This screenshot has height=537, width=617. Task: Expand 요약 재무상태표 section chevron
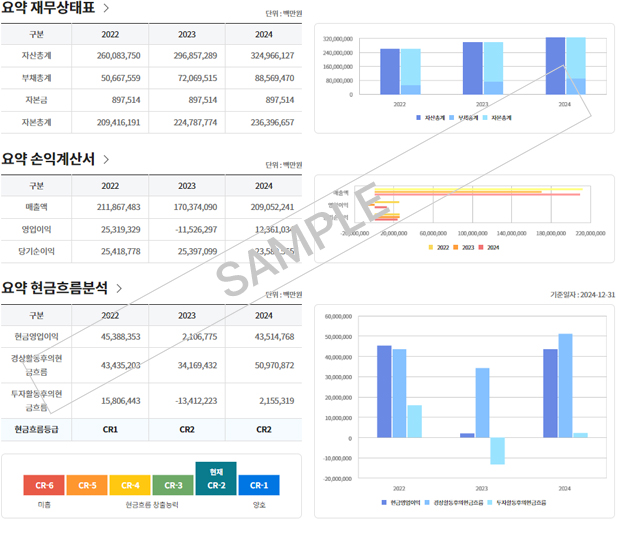(106, 9)
